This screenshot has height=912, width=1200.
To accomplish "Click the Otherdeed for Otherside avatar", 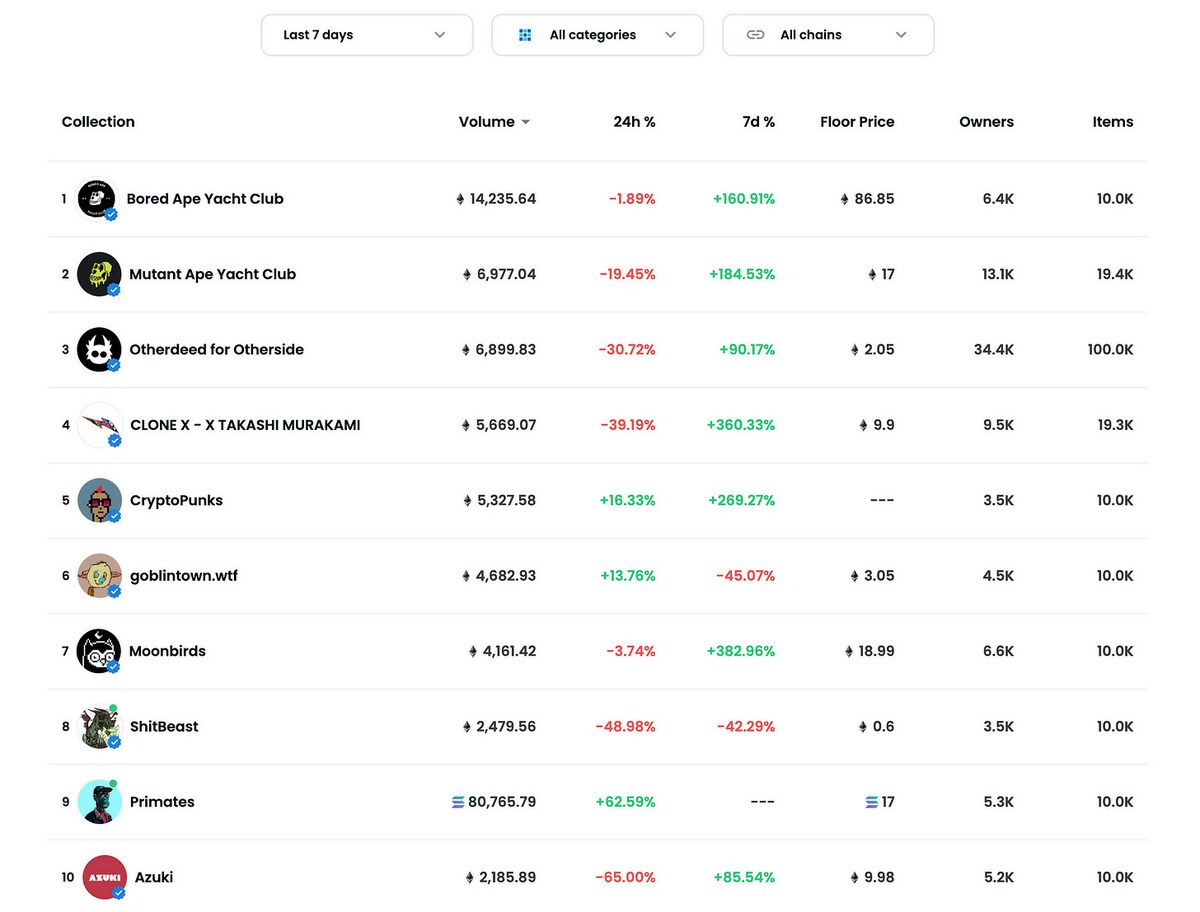I will 99,350.
